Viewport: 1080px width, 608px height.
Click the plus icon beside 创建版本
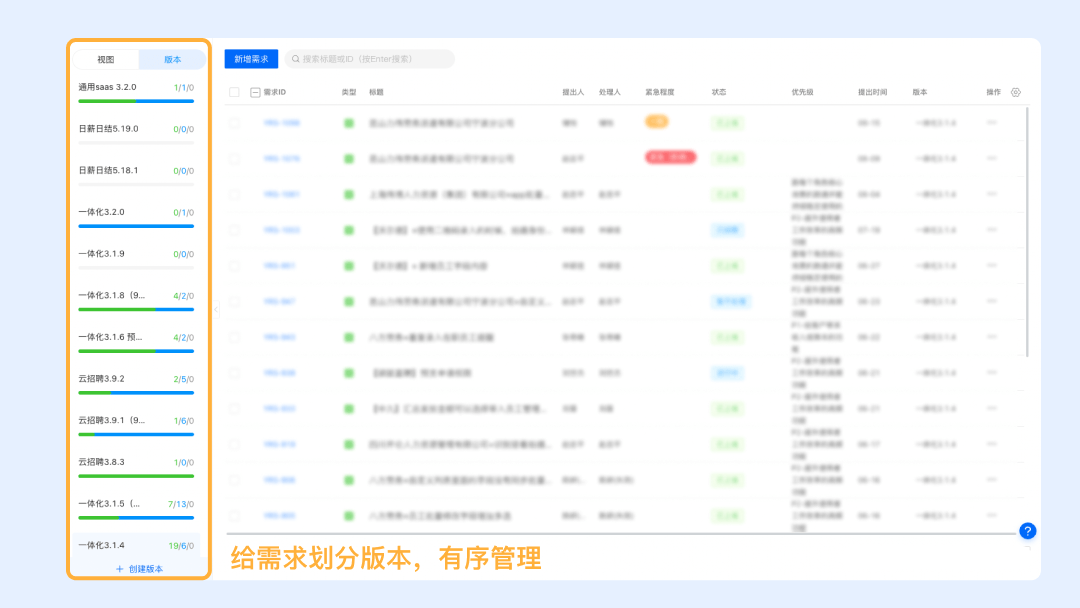pyautogui.click(x=120, y=569)
